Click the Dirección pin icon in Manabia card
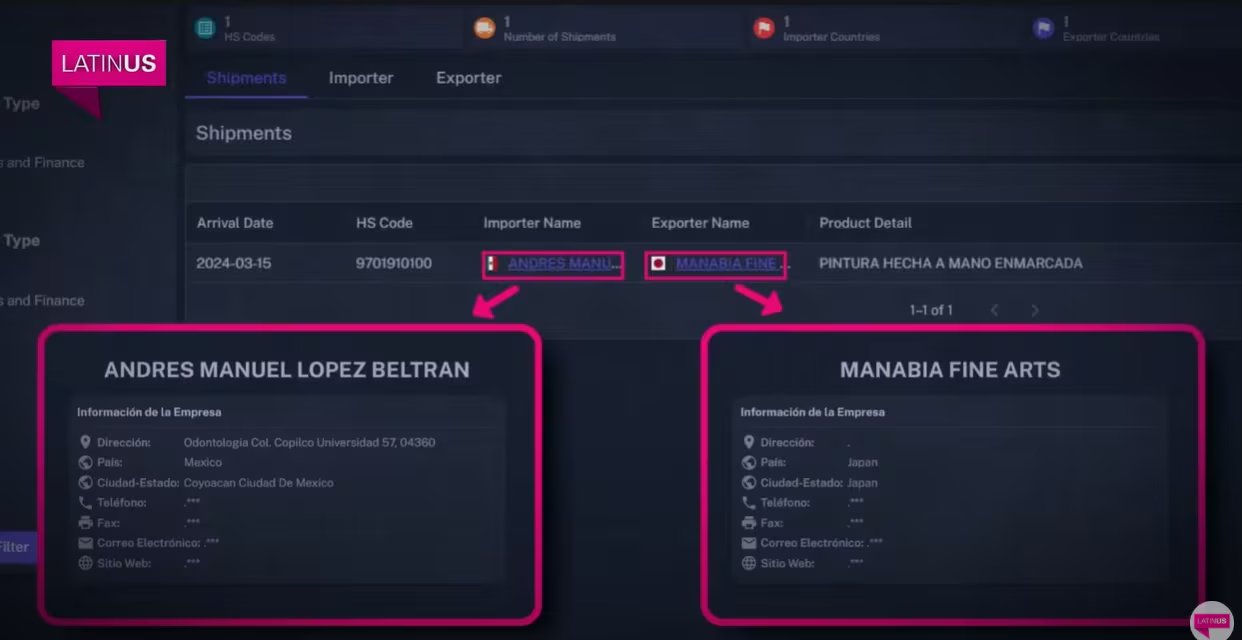Image resolution: width=1242 pixels, height=640 pixels. [x=749, y=442]
